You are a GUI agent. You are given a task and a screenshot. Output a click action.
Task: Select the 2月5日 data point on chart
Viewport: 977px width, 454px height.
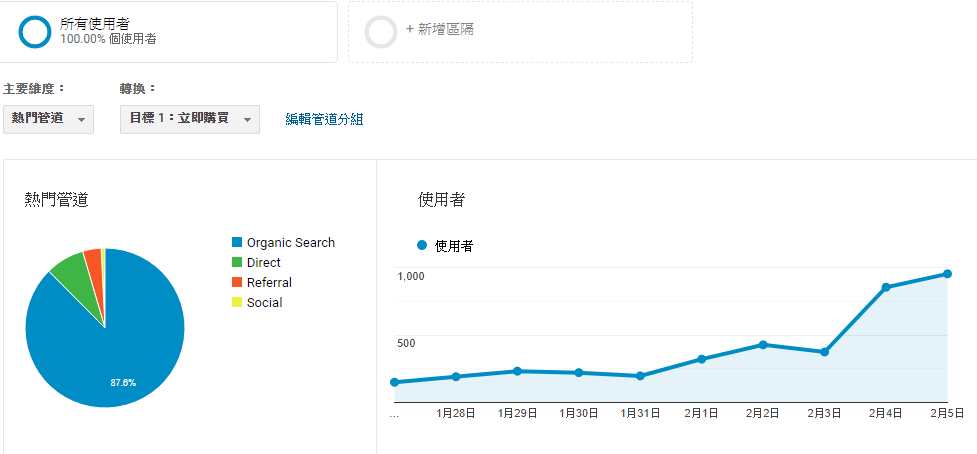pos(946,274)
